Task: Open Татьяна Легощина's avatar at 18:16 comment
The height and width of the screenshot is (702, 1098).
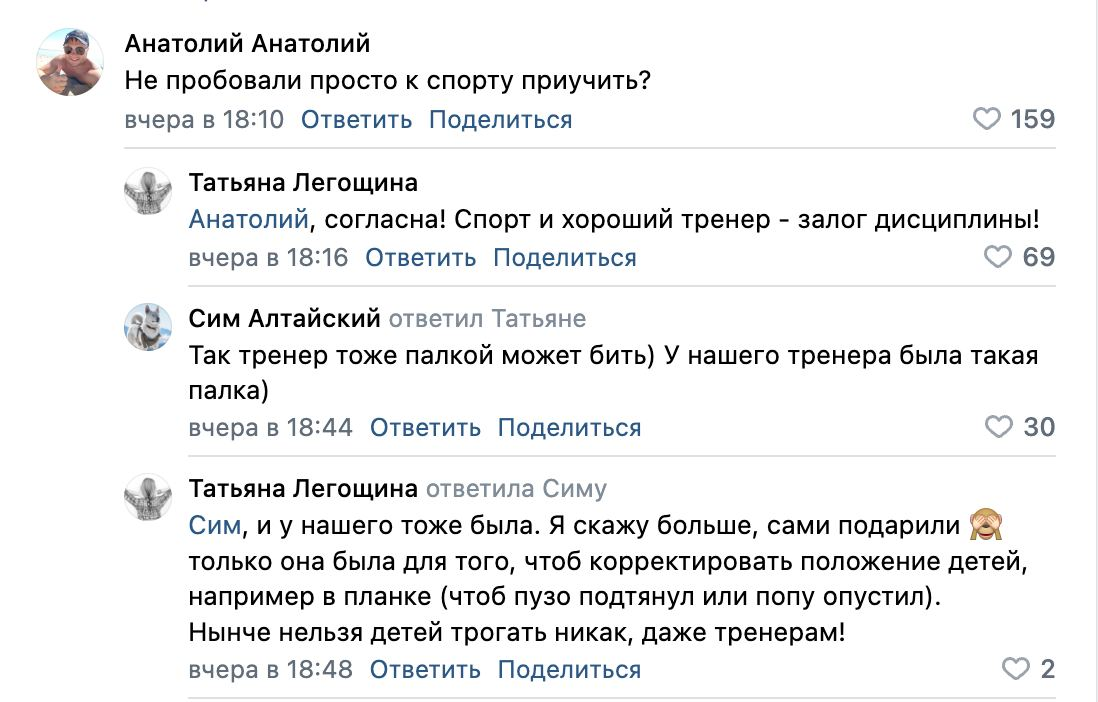Action: click(x=148, y=191)
